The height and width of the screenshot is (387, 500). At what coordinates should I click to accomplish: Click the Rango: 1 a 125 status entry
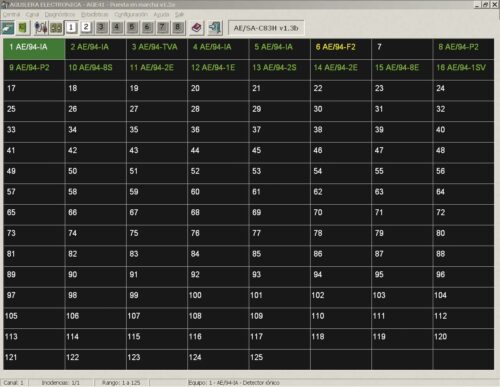click(x=121, y=383)
